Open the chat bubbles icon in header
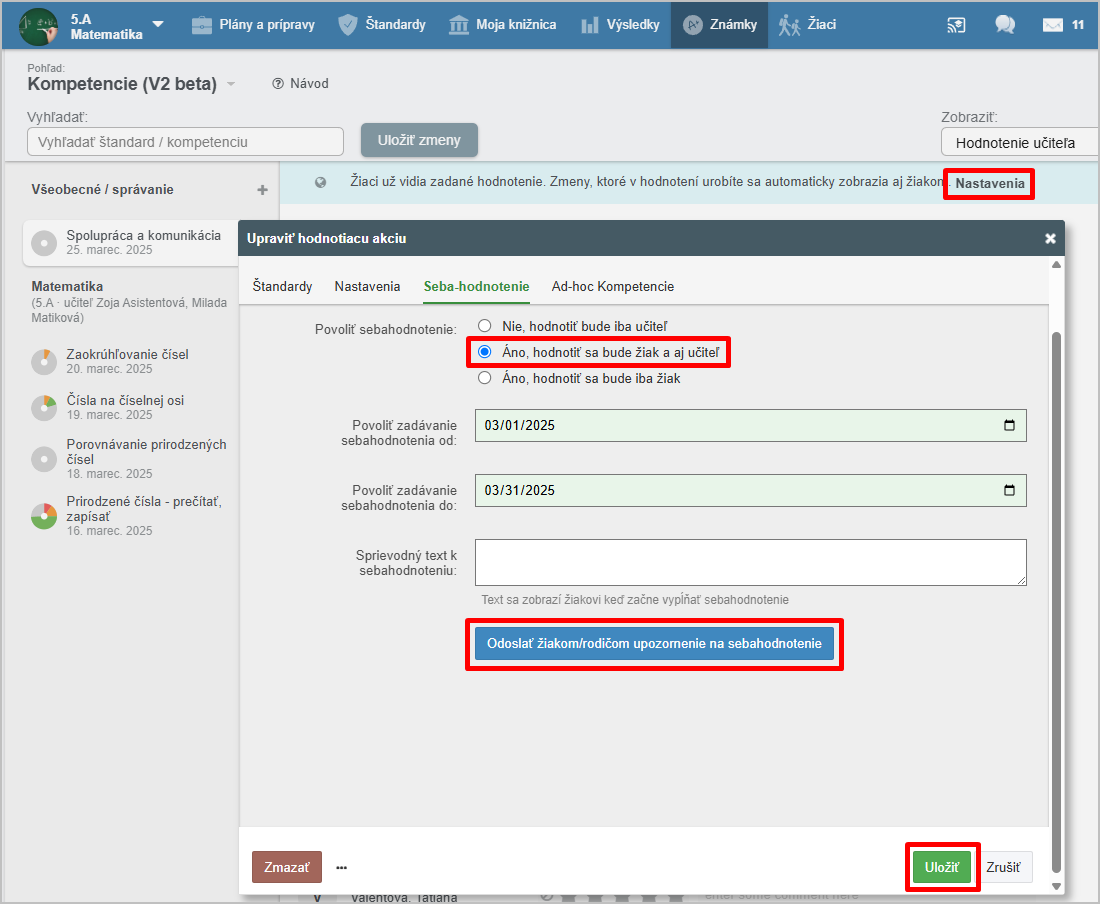This screenshot has height=904, width=1100. 1005,25
